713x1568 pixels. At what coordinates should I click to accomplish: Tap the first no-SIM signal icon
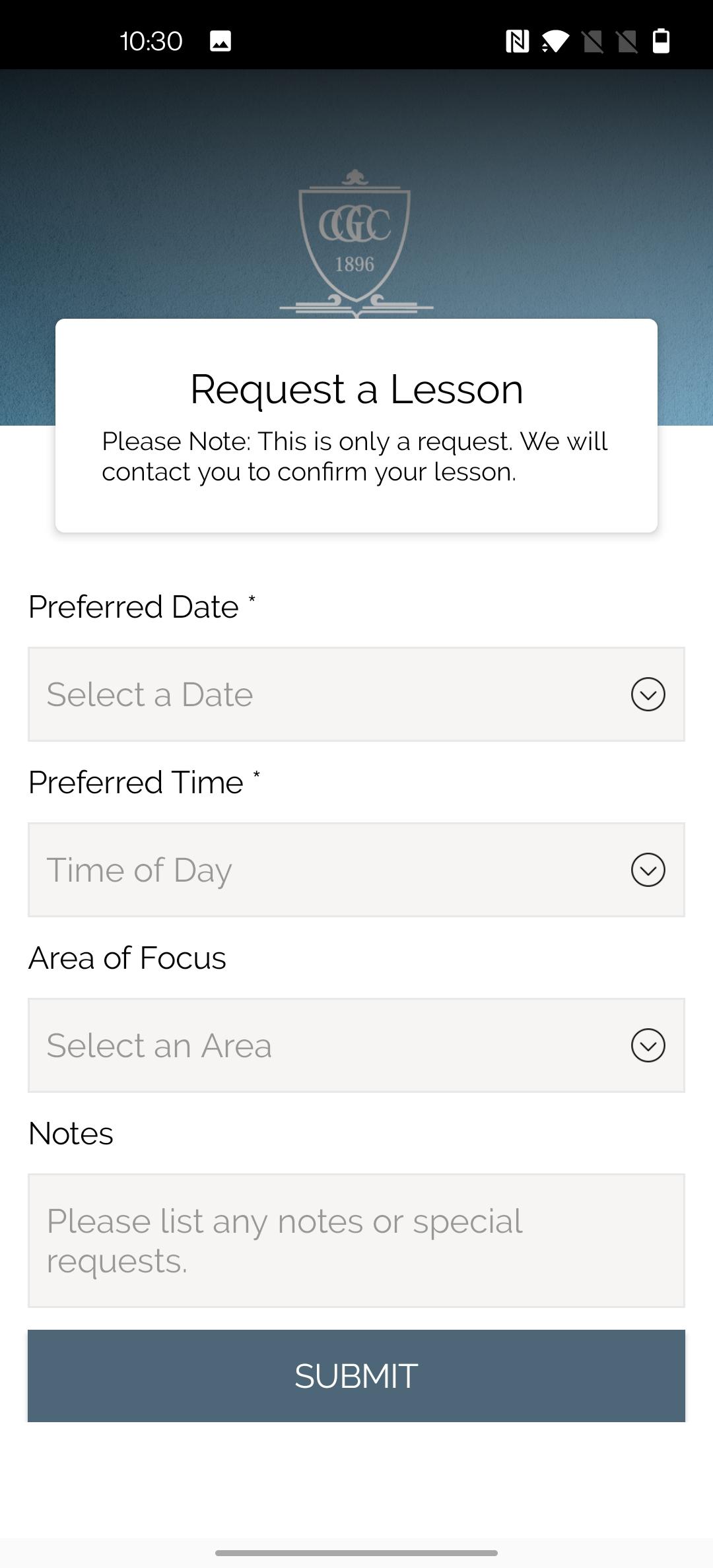click(593, 41)
